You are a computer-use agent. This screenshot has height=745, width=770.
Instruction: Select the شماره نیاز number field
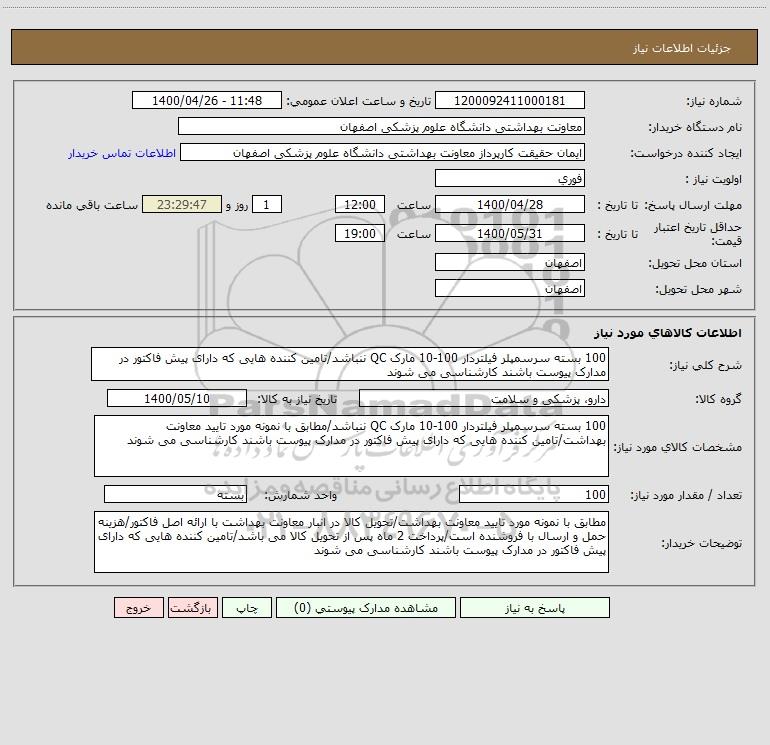(510, 101)
